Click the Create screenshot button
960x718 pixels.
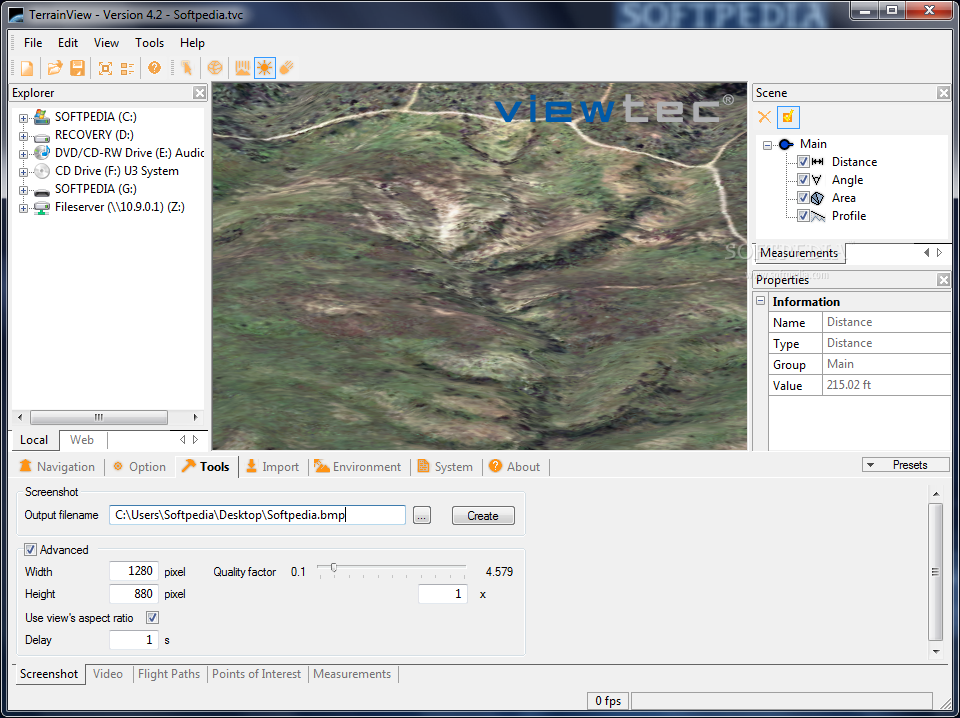[482, 516]
